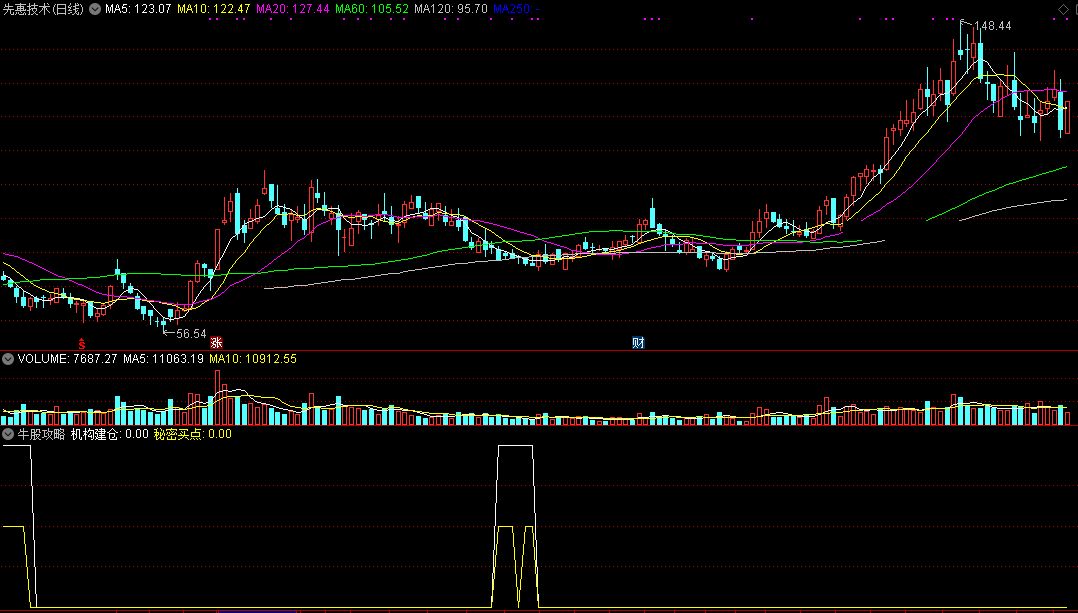Select the yellow MA10: 122.47 label
Screen dimensions: 1078x613
(x=213, y=9)
